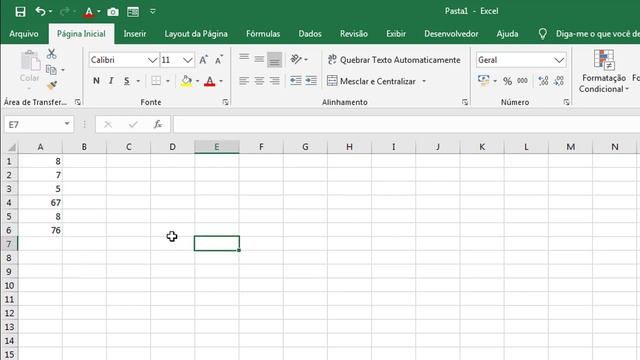
Task: Center cell text horizontally
Action: pos(259,81)
